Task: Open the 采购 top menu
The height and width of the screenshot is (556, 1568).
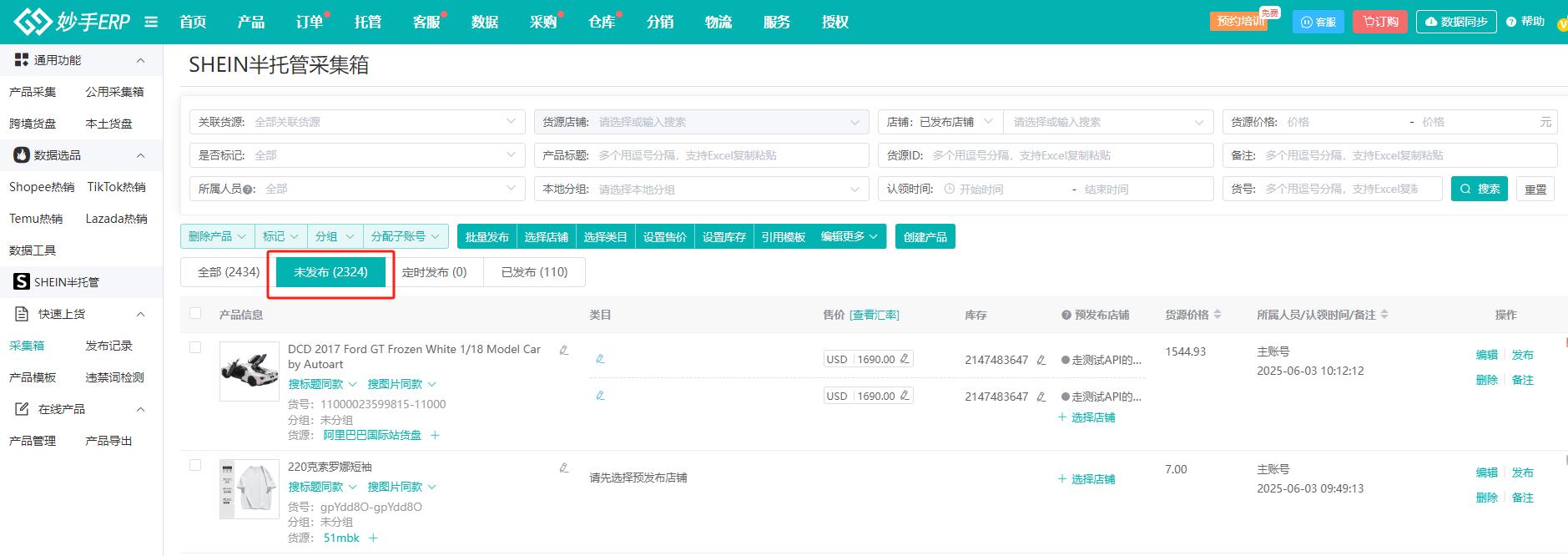Action: tap(543, 22)
